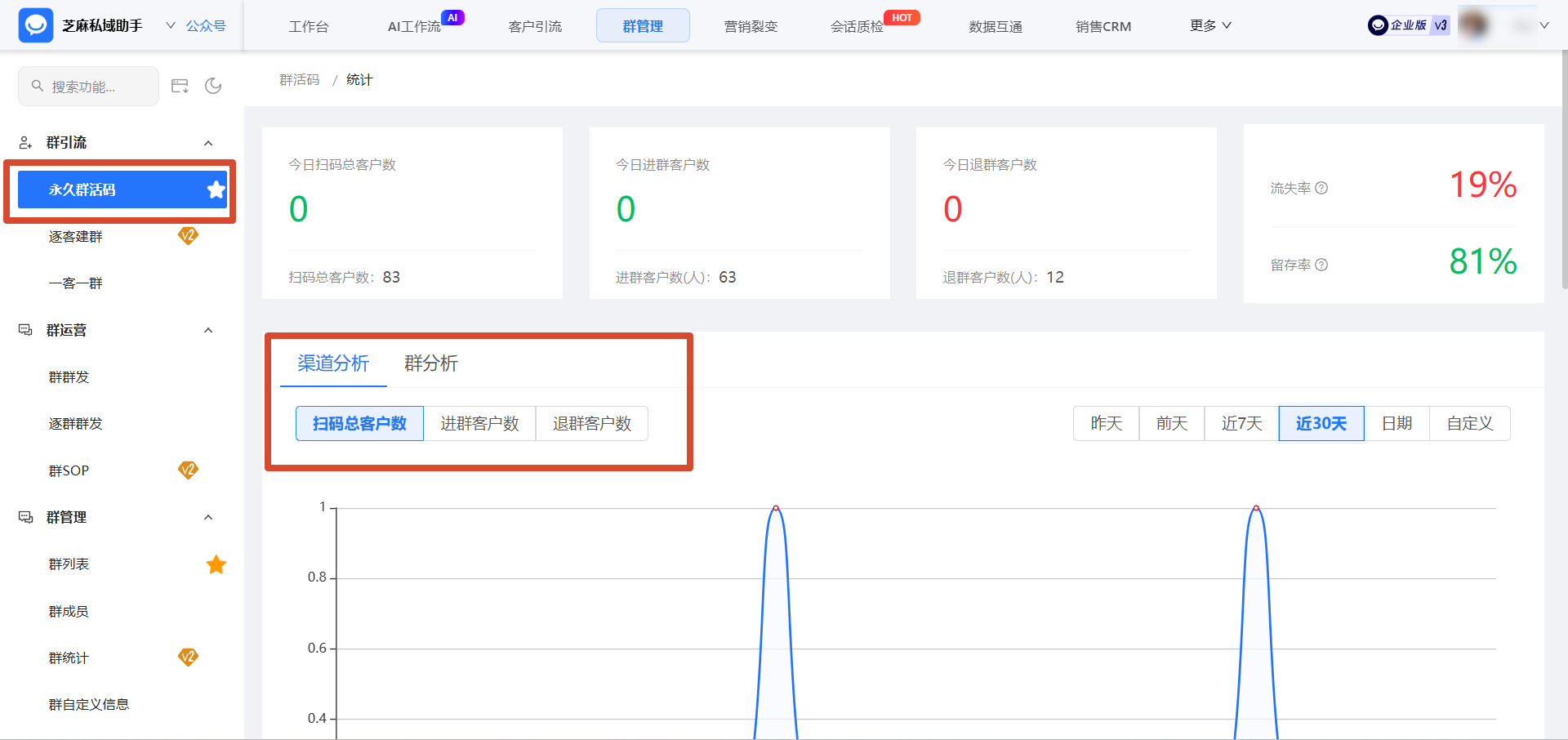Open the 工作台 top menu

(309, 26)
